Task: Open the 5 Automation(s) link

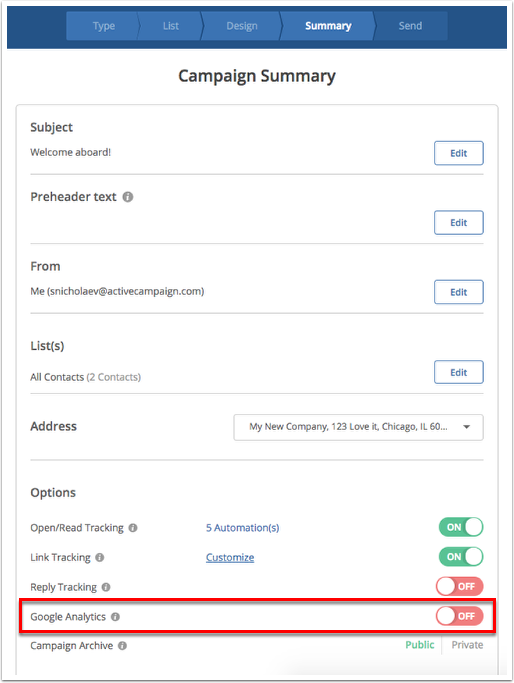Action: [x=243, y=528]
